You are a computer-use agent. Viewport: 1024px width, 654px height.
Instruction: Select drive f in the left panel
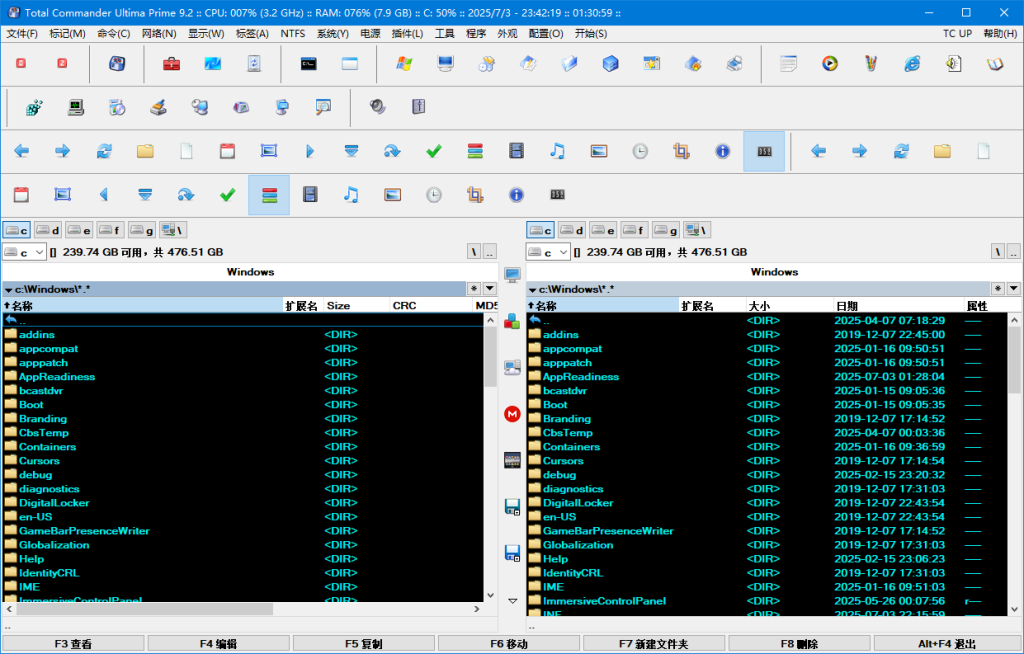pyautogui.click(x=110, y=230)
